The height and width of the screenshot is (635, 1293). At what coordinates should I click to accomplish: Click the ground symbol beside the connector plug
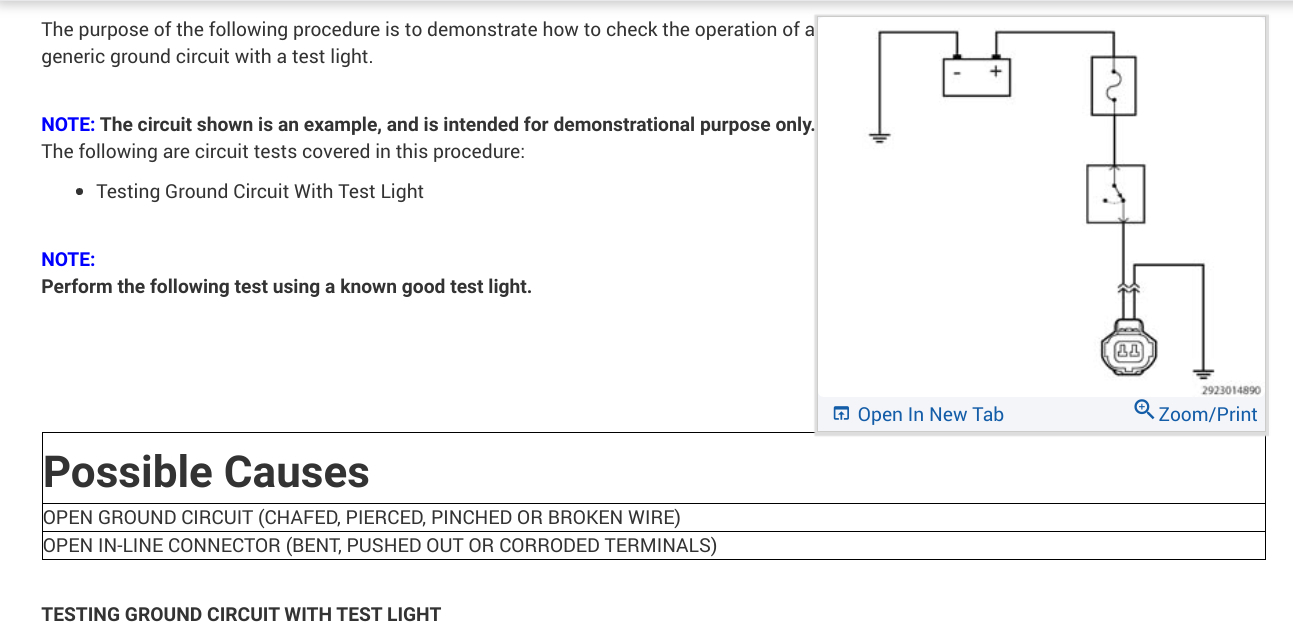pos(1203,371)
